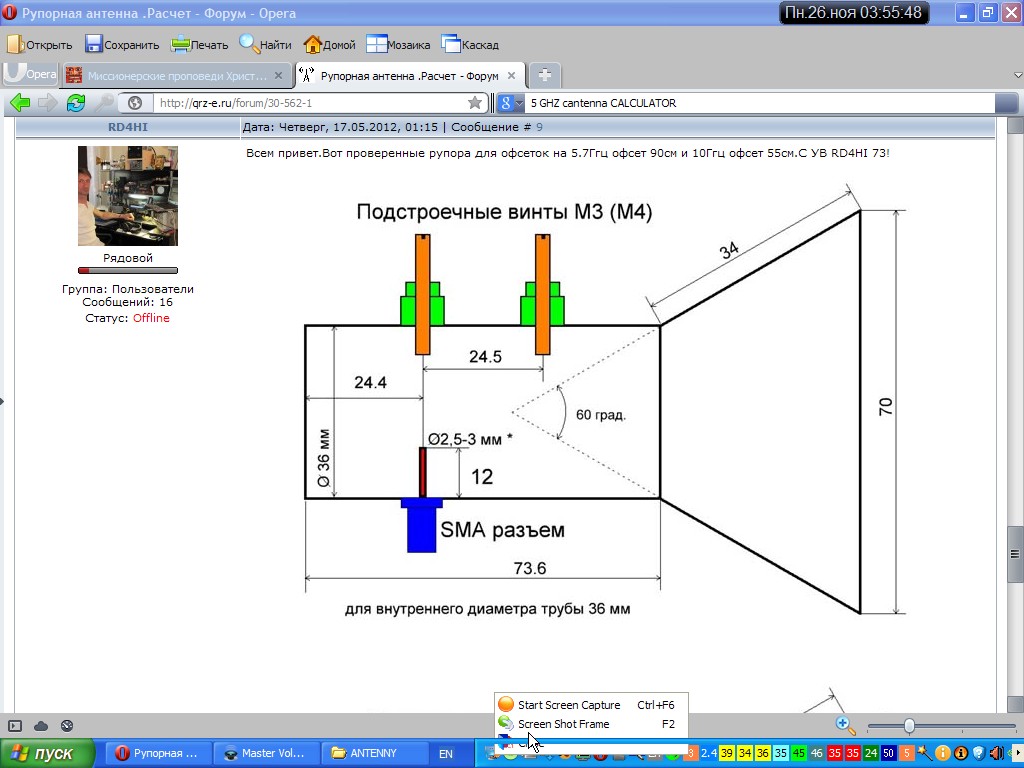Click the security shield tray icon
The image size is (1024, 768).
[x=978, y=753]
